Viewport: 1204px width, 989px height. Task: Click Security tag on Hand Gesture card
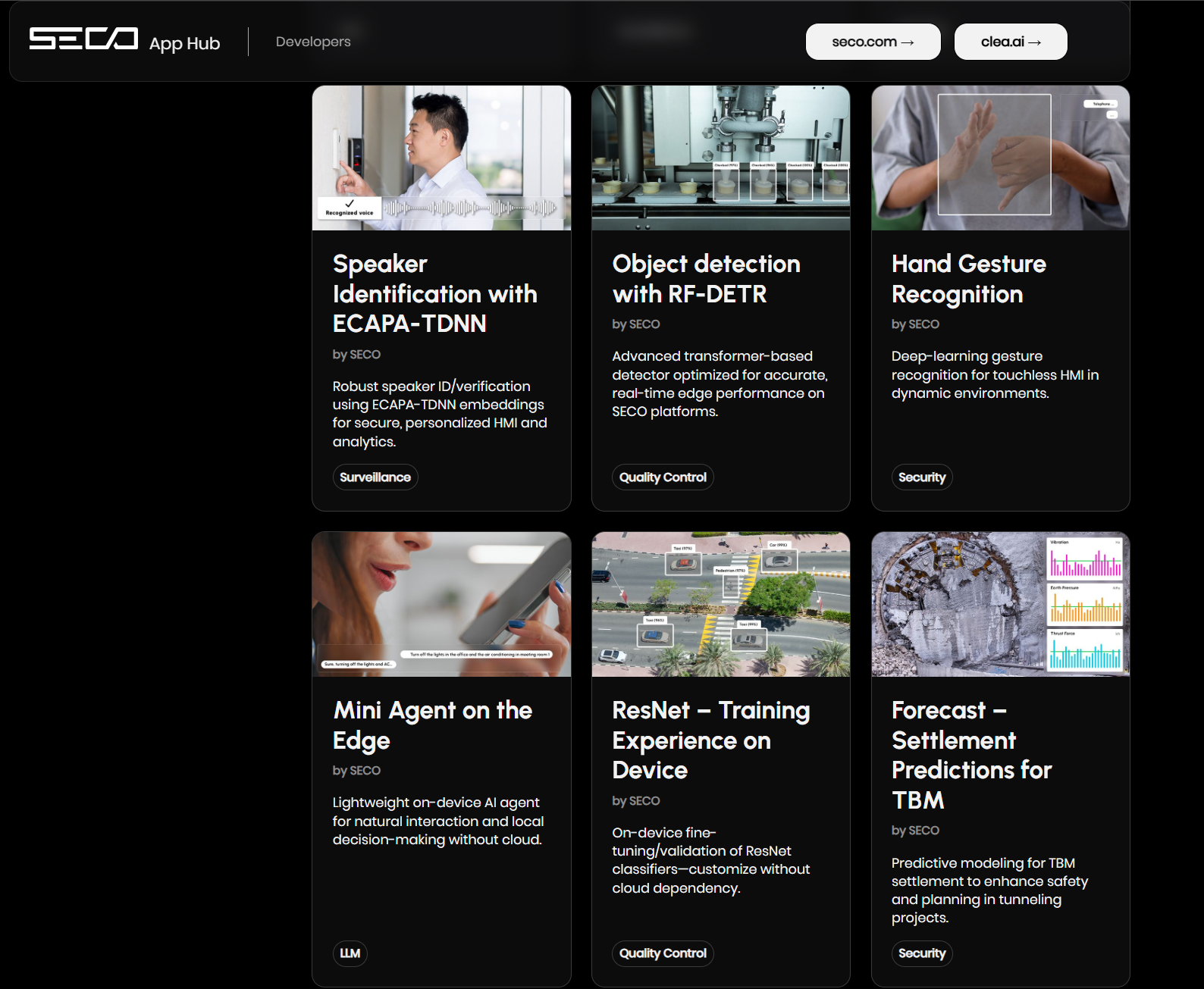pyautogui.click(x=922, y=477)
